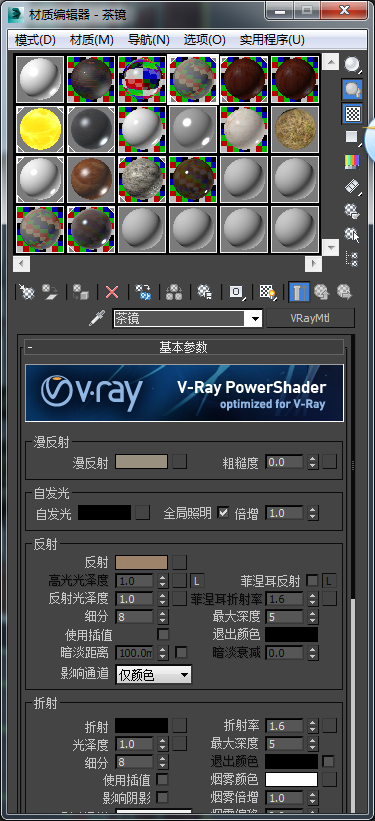Open the Material/Map Navigator icon
The height and width of the screenshot is (821, 375).
pyautogui.click(x=352, y=258)
